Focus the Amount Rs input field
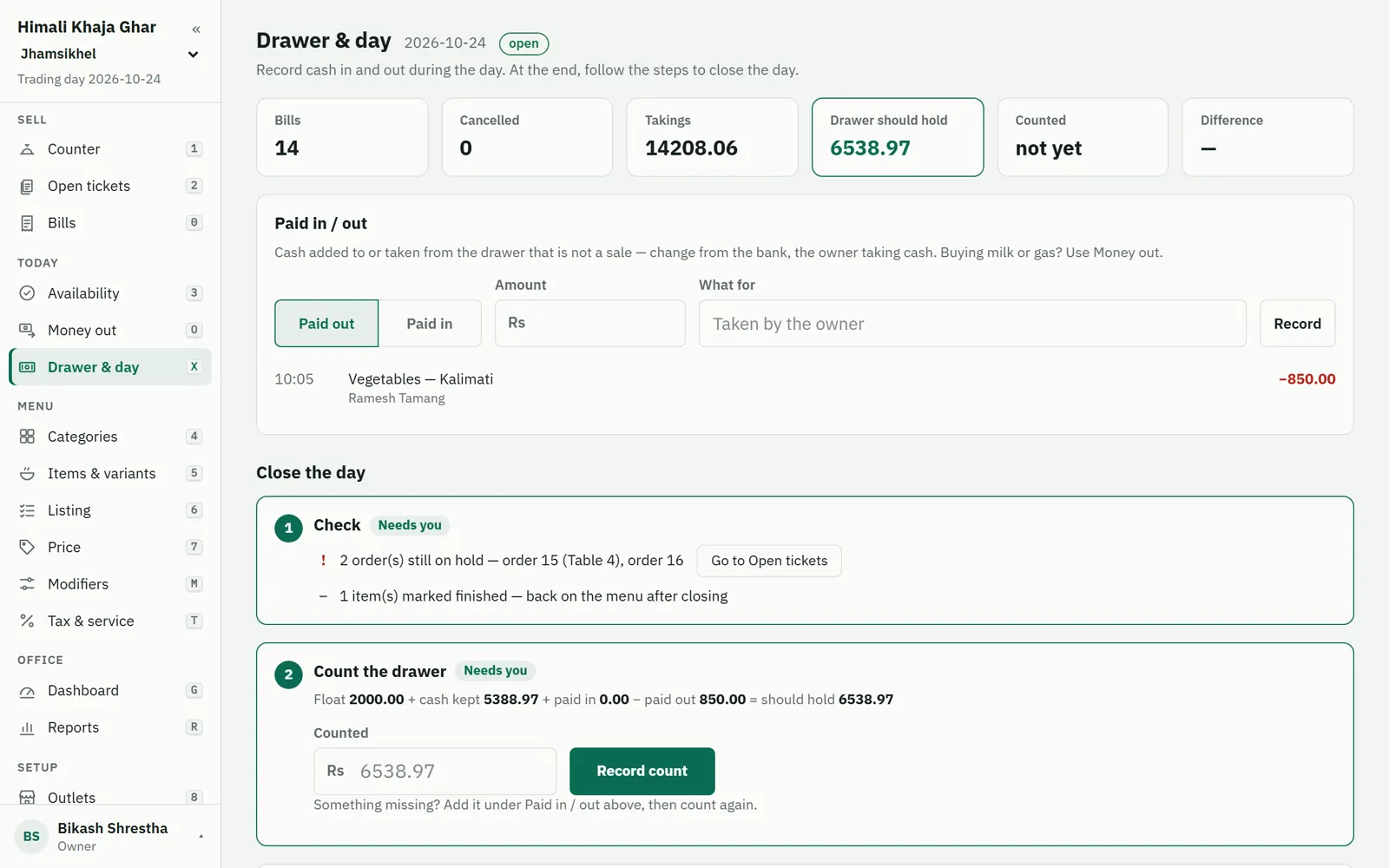The height and width of the screenshot is (868, 1389). point(590,324)
